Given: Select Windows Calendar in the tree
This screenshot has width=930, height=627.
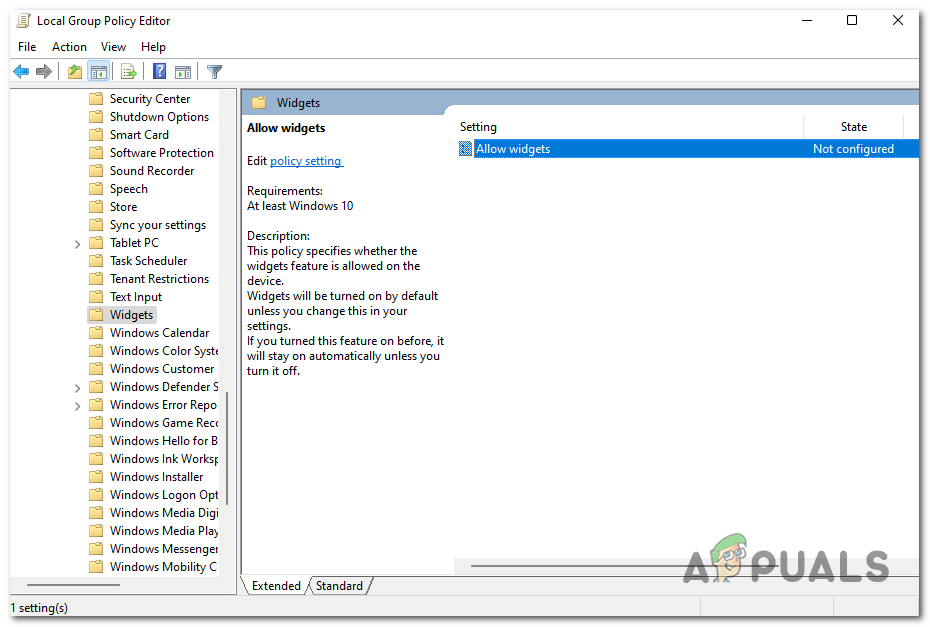Looking at the screenshot, I should coord(159,333).
